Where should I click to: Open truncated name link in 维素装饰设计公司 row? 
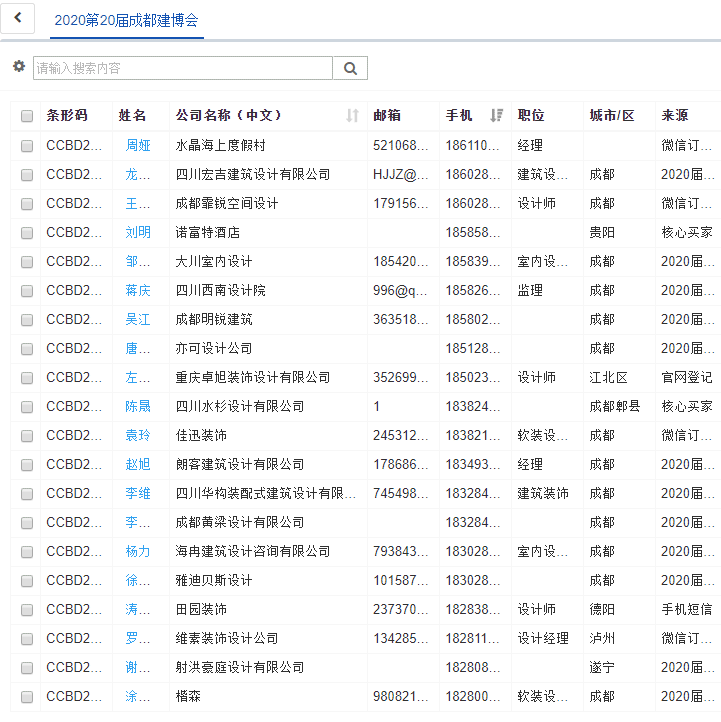coord(138,639)
